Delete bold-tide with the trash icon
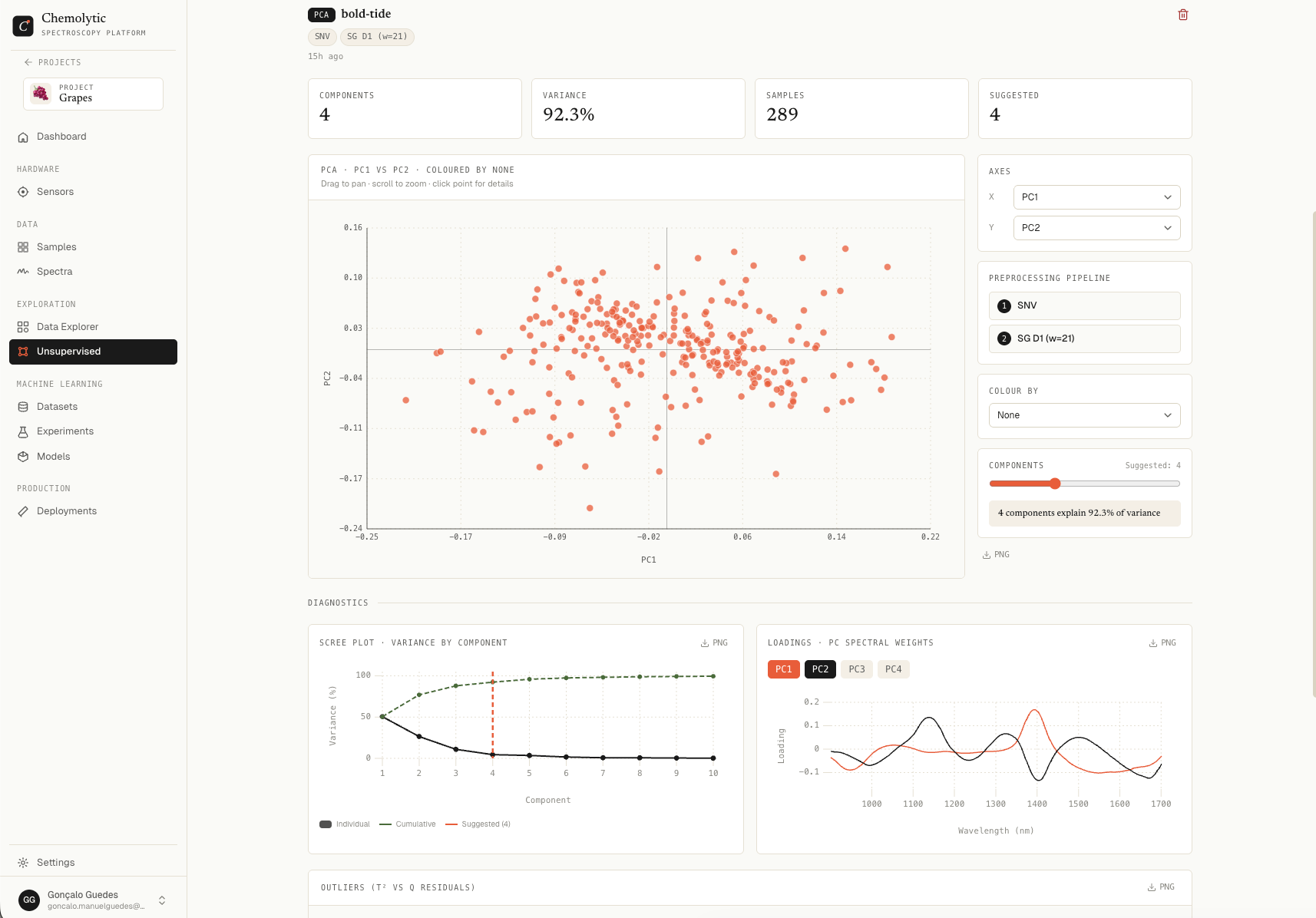This screenshot has height=918, width=1316. (x=1183, y=15)
